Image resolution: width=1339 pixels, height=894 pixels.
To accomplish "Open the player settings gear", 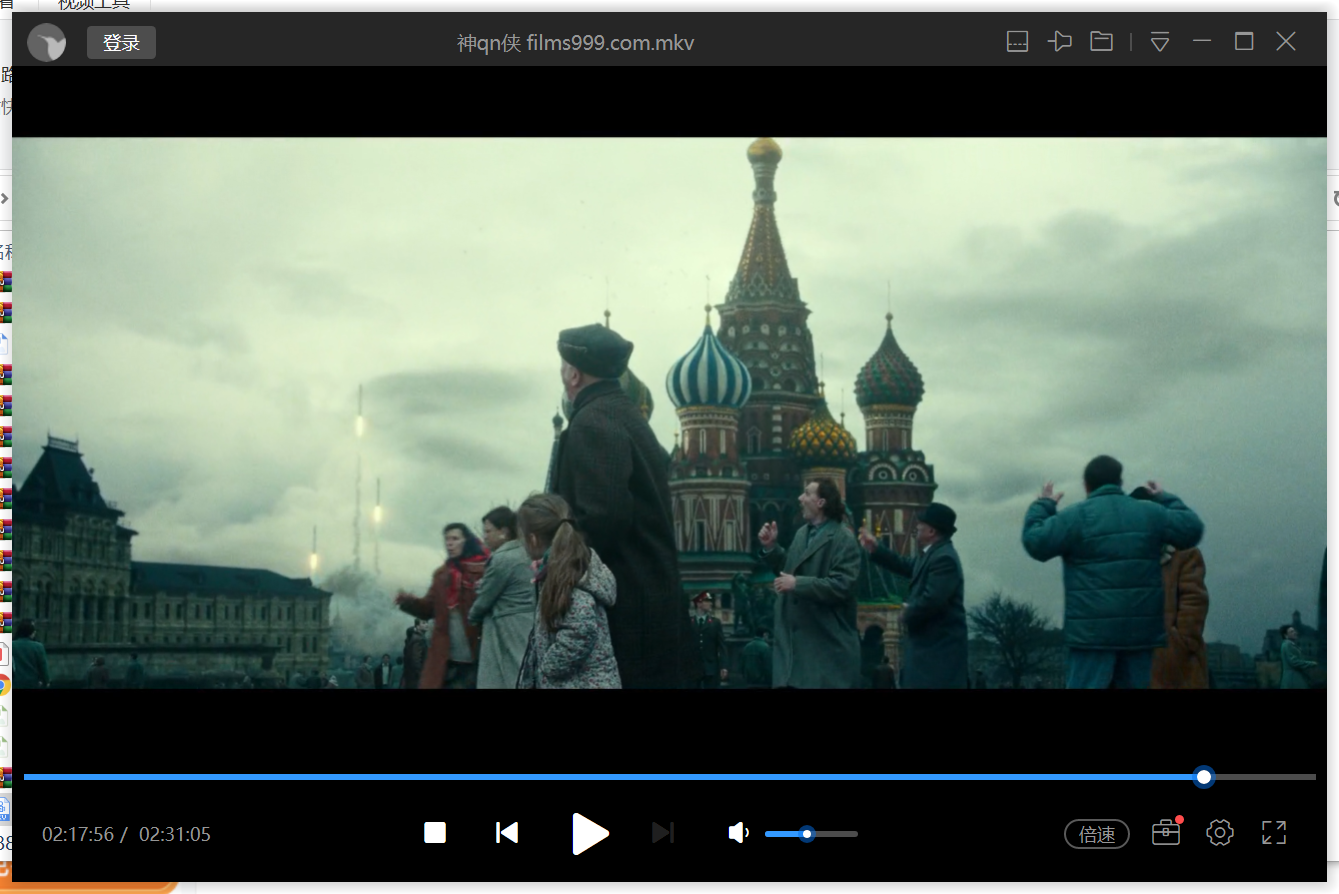I will [1220, 832].
